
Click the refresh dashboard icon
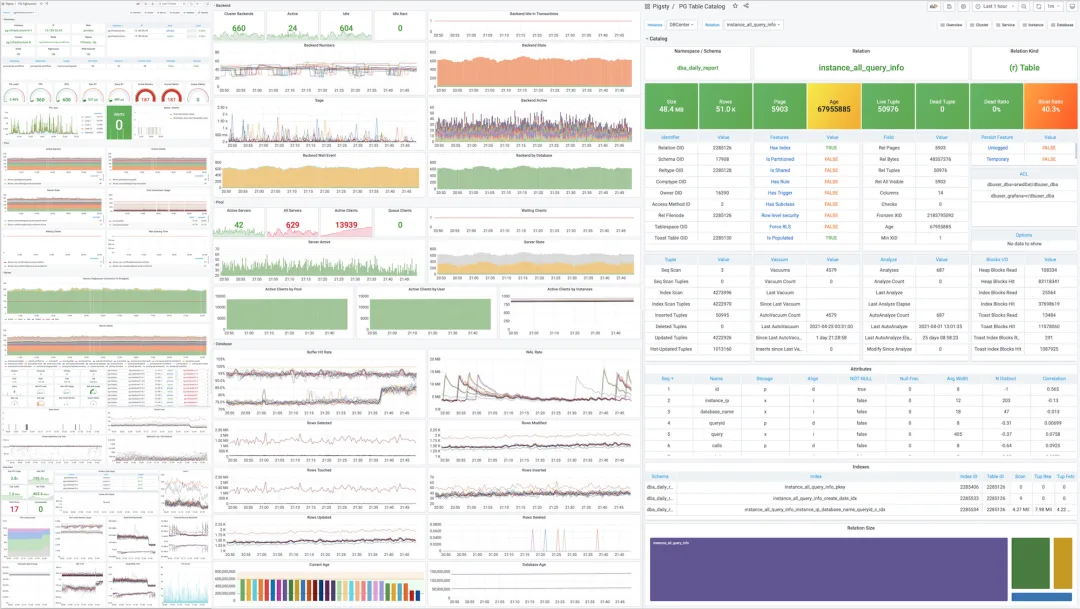[x=1039, y=6]
